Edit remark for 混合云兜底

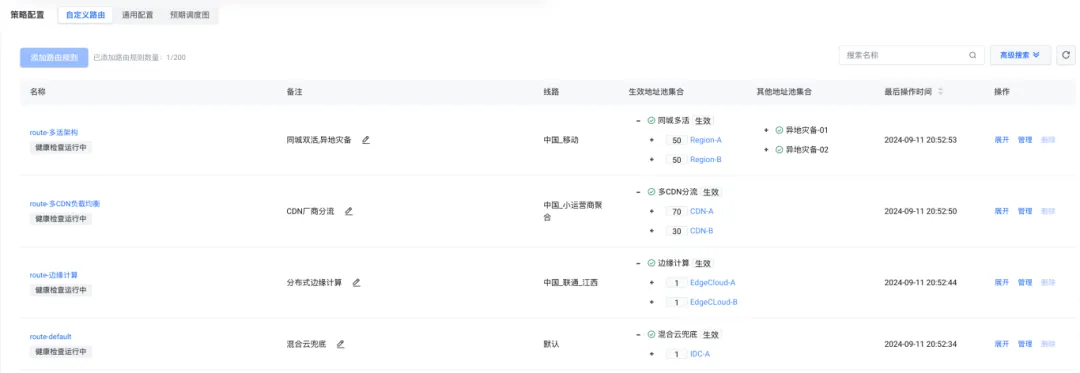[x=340, y=343]
